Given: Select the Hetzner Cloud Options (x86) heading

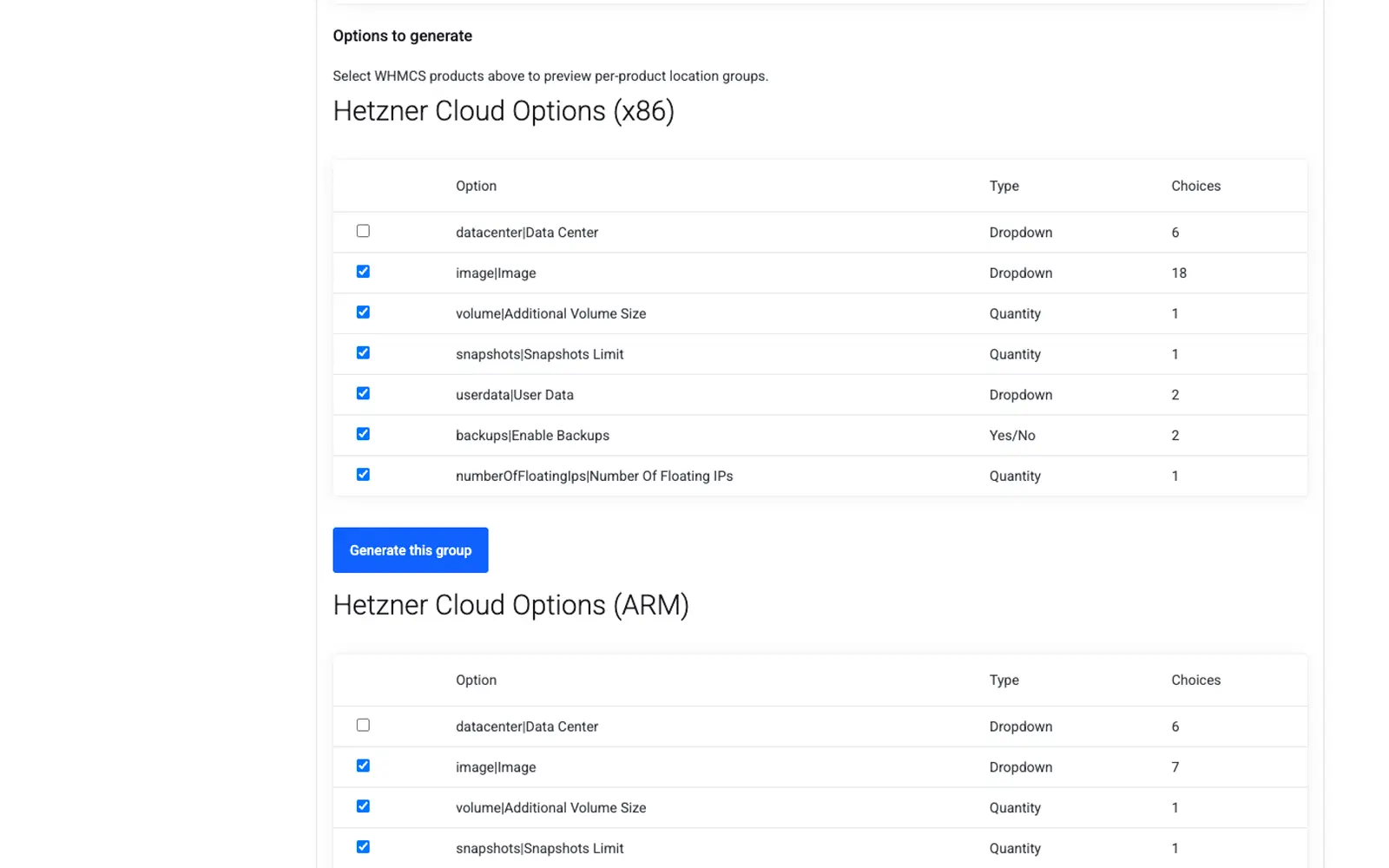Looking at the screenshot, I should tap(504, 112).
